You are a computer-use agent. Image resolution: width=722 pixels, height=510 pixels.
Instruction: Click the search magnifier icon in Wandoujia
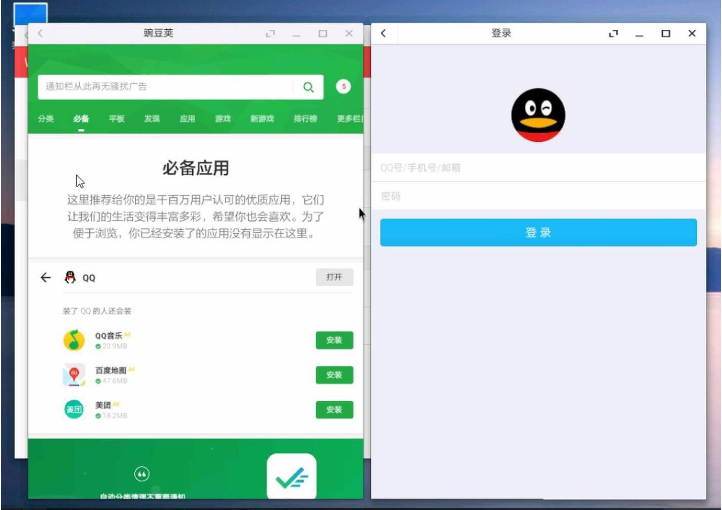308,87
